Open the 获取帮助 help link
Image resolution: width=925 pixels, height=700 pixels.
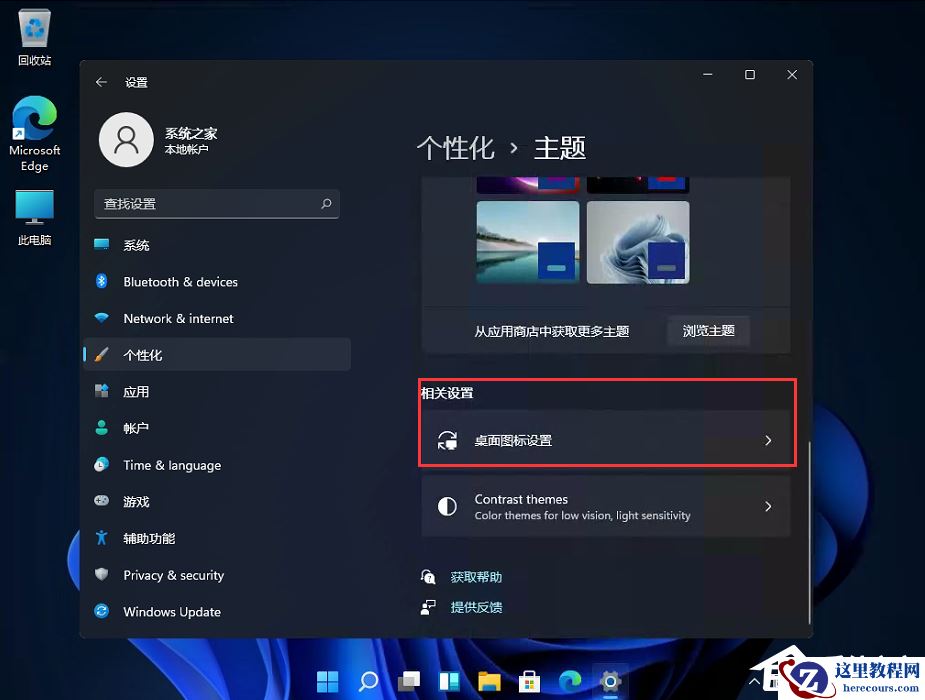click(477, 576)
